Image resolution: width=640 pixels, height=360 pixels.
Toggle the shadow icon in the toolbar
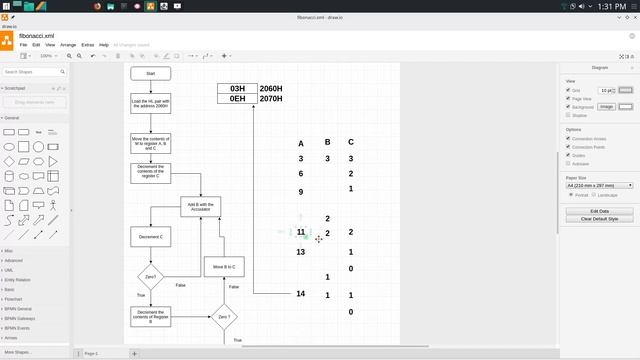tap(176, 56)
